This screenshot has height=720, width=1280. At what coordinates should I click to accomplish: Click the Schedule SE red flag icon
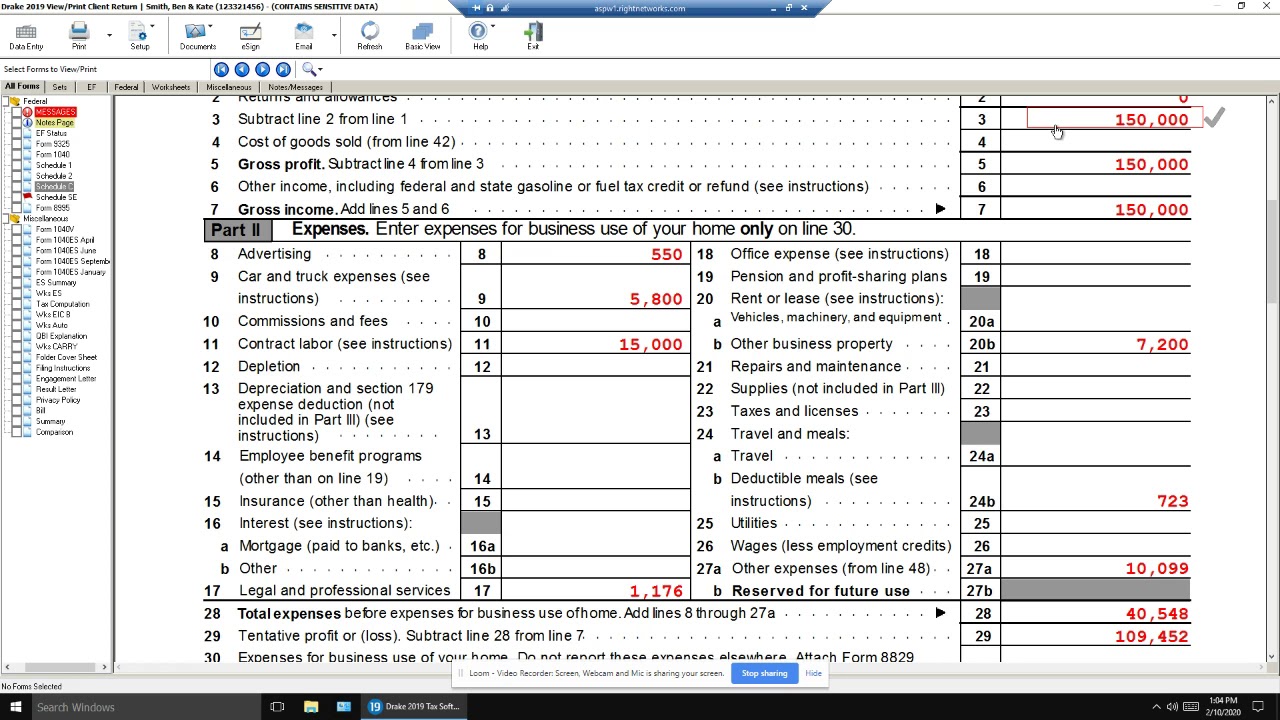click(27, 197)
